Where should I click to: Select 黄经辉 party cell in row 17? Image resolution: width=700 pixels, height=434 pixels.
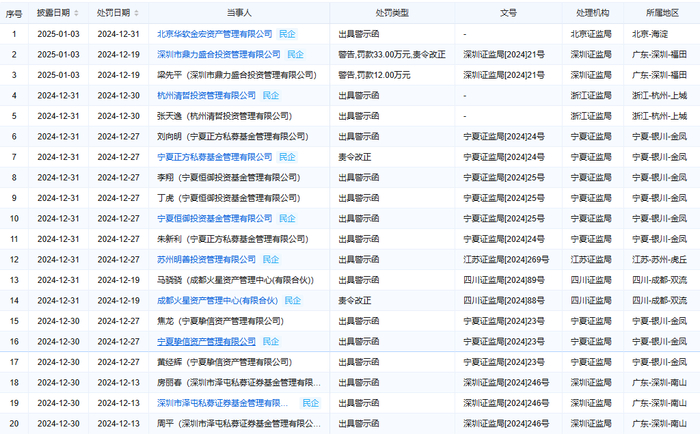(x=225, y=362)
